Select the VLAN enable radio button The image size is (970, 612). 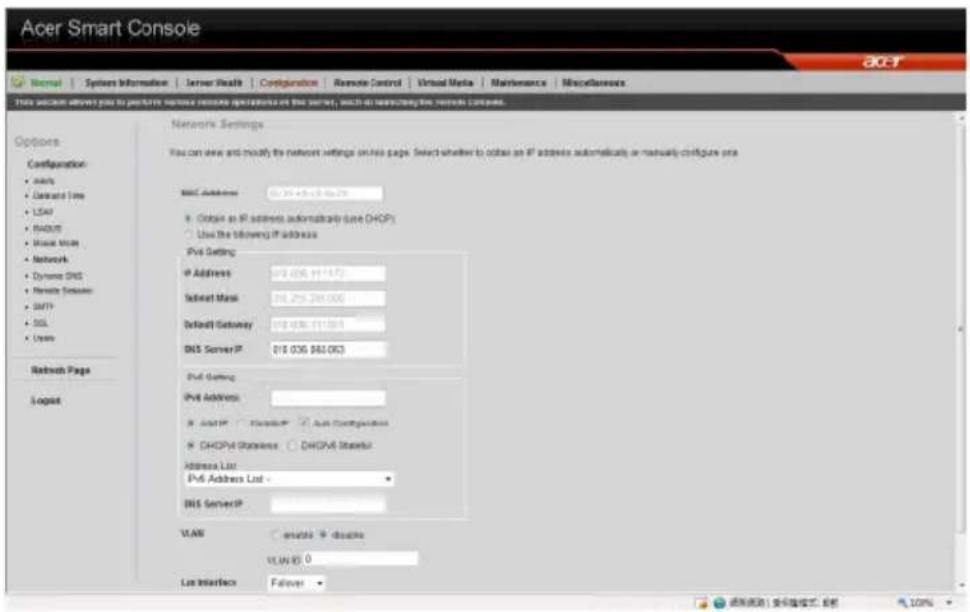(x=275, y=535)
